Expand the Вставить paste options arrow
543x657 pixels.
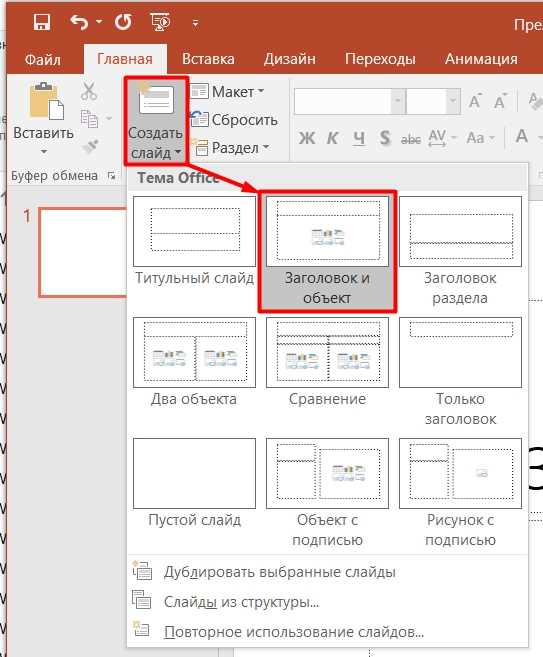(44, 152)
